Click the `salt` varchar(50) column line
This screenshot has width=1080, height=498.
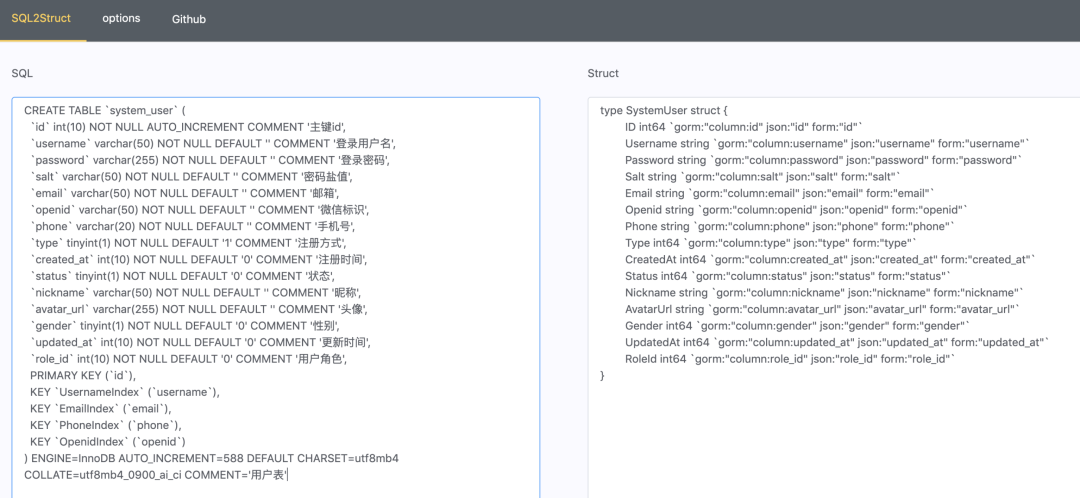click(x=192, y=176)
